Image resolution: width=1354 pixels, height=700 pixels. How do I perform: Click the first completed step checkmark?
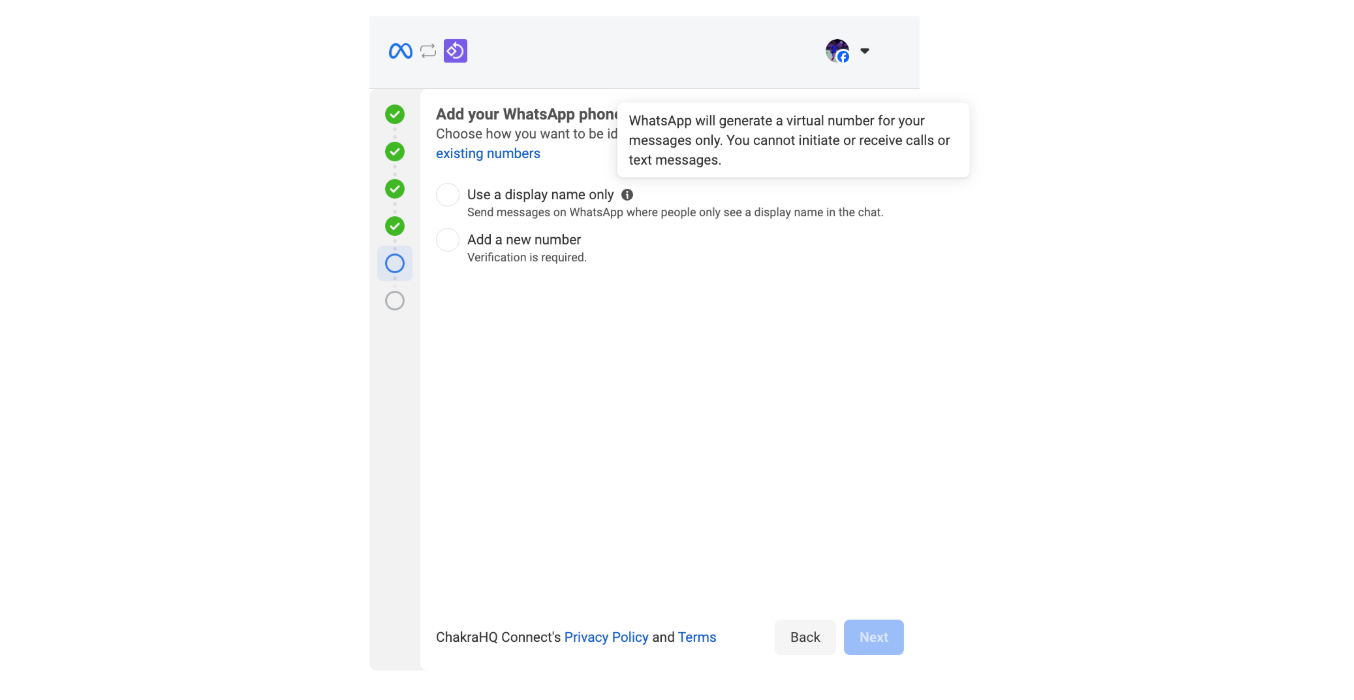(x=395, y=114)
